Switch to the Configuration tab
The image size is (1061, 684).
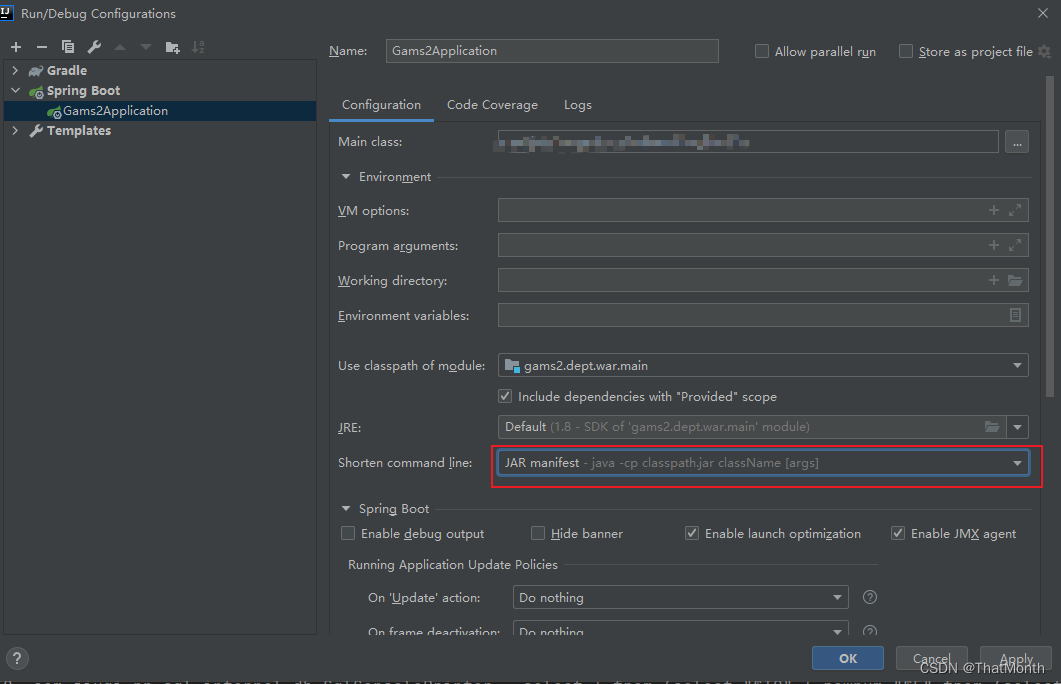[381, 105]
